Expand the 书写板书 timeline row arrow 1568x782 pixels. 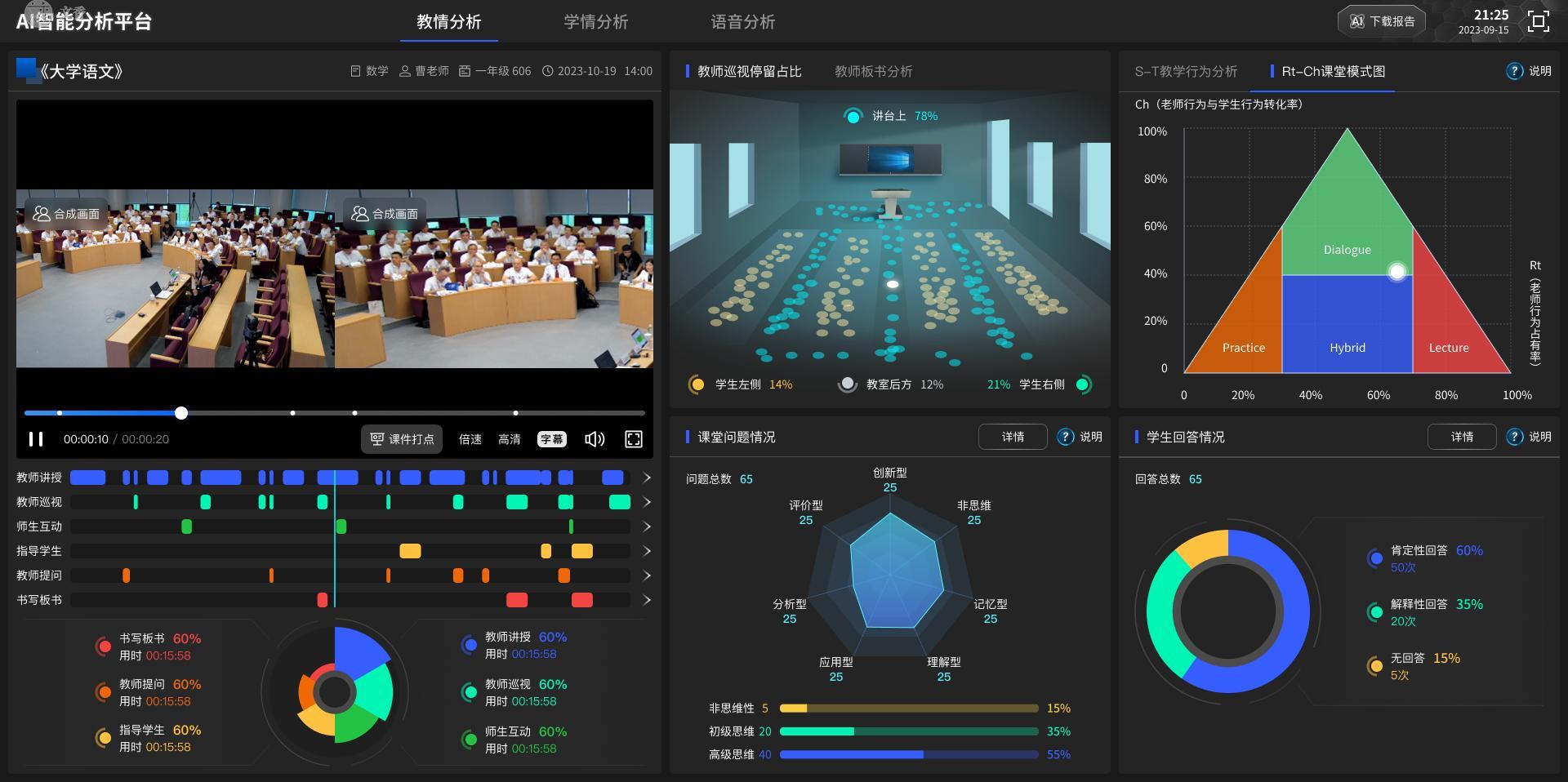pyautogui.click(x=647, y=600)
